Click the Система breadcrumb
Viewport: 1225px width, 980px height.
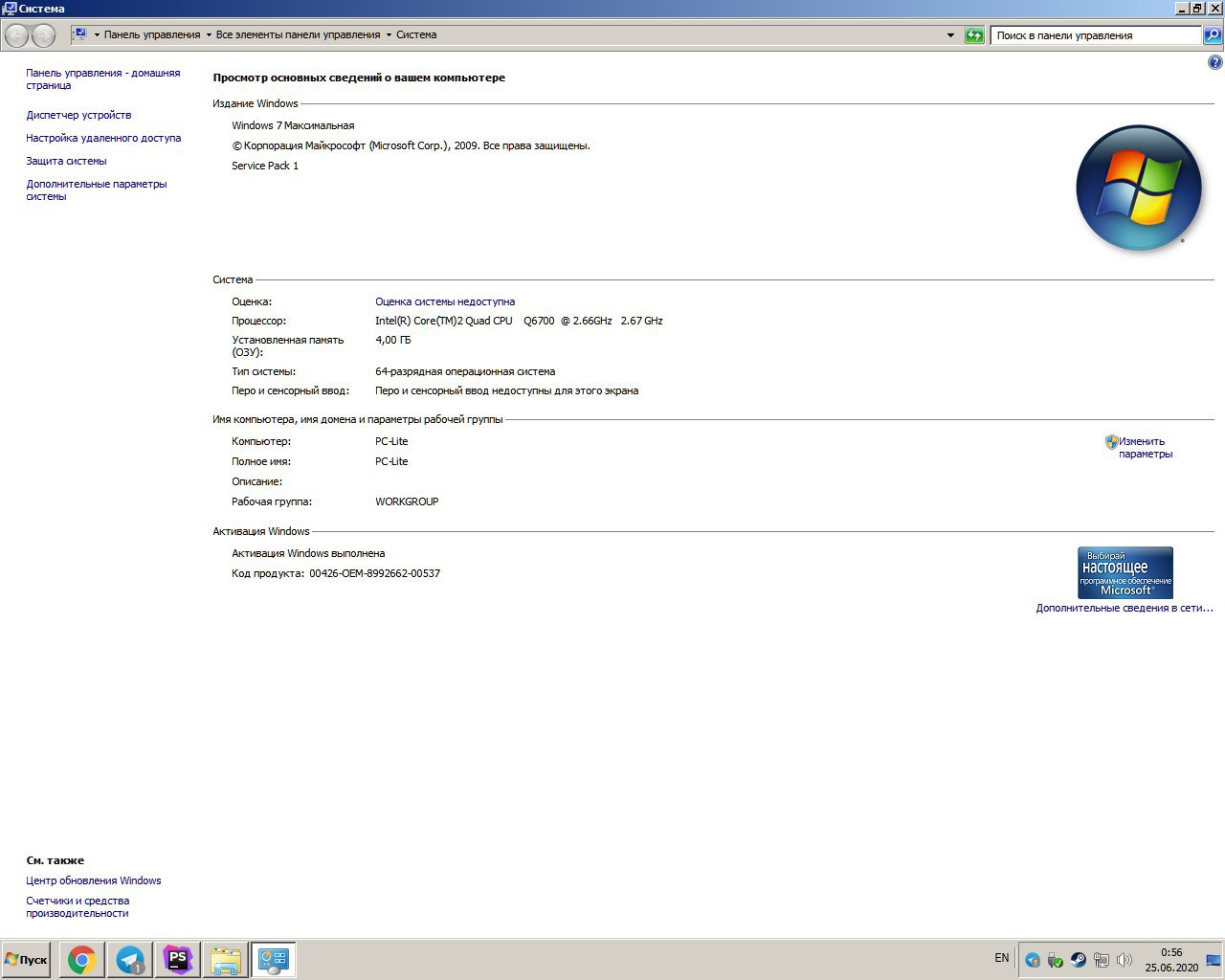click(416, 35)
